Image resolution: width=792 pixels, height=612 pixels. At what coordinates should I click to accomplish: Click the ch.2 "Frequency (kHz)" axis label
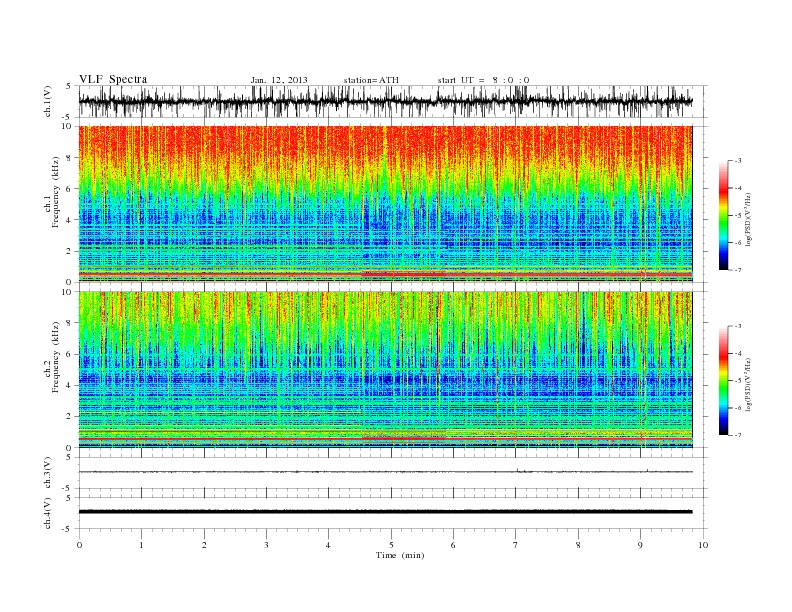pos(55,358)
